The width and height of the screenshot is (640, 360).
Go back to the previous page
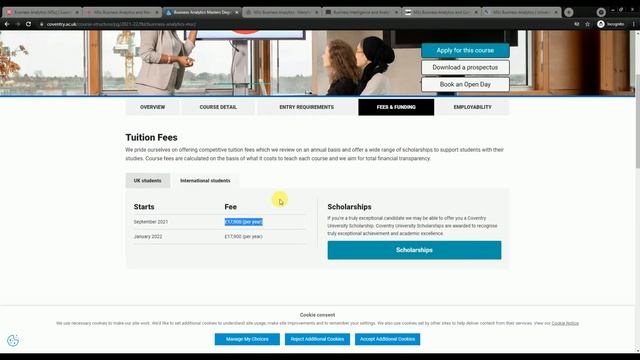pyautogui.click(x=7, y=24)
